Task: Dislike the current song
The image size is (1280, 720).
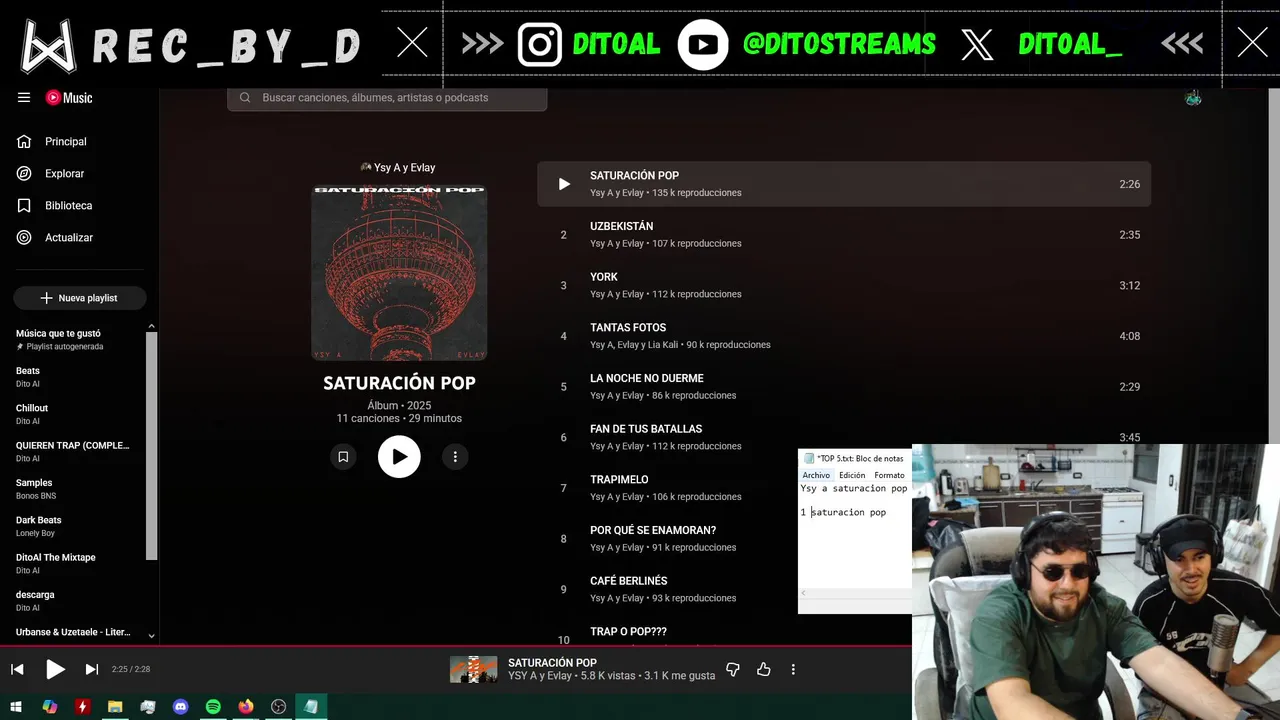Action: 733,669
